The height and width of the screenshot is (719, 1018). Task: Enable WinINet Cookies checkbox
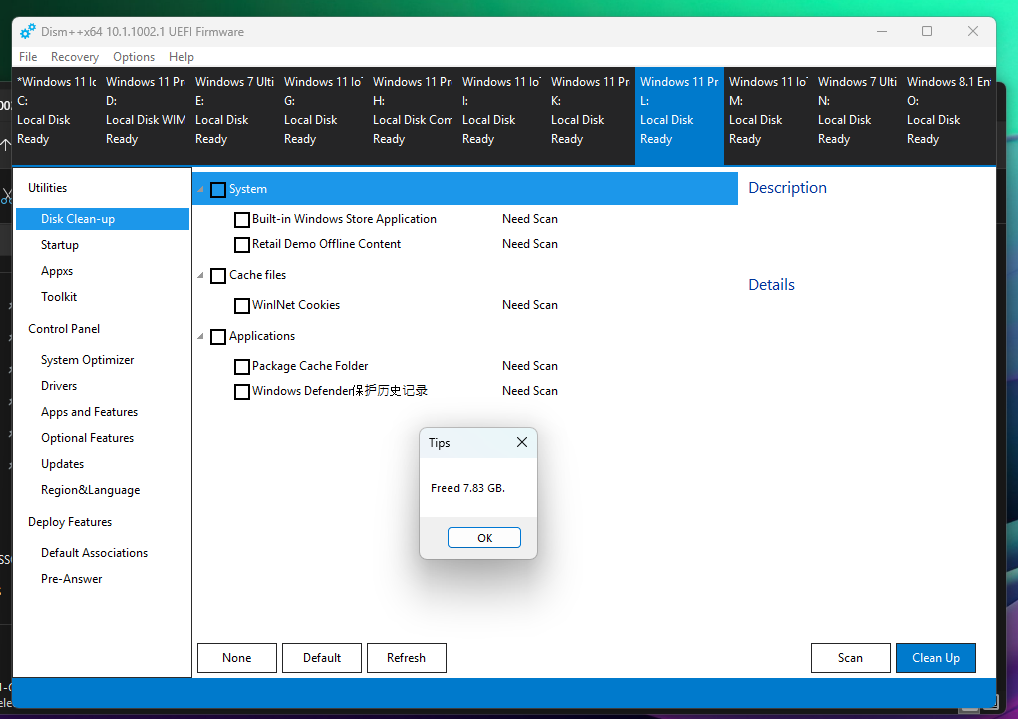pos(242,305)
